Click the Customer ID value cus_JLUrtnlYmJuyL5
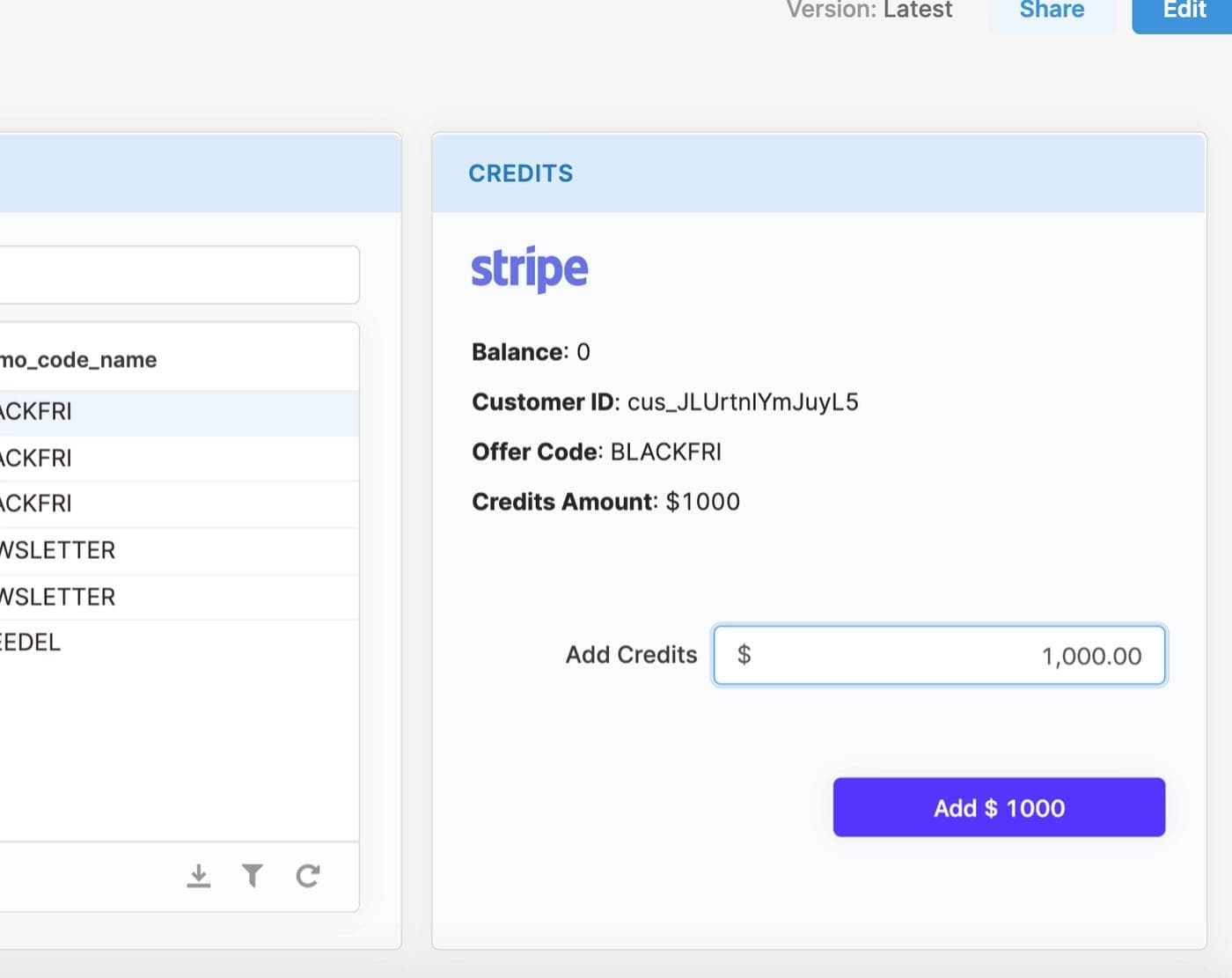 [x=742, y=402]
